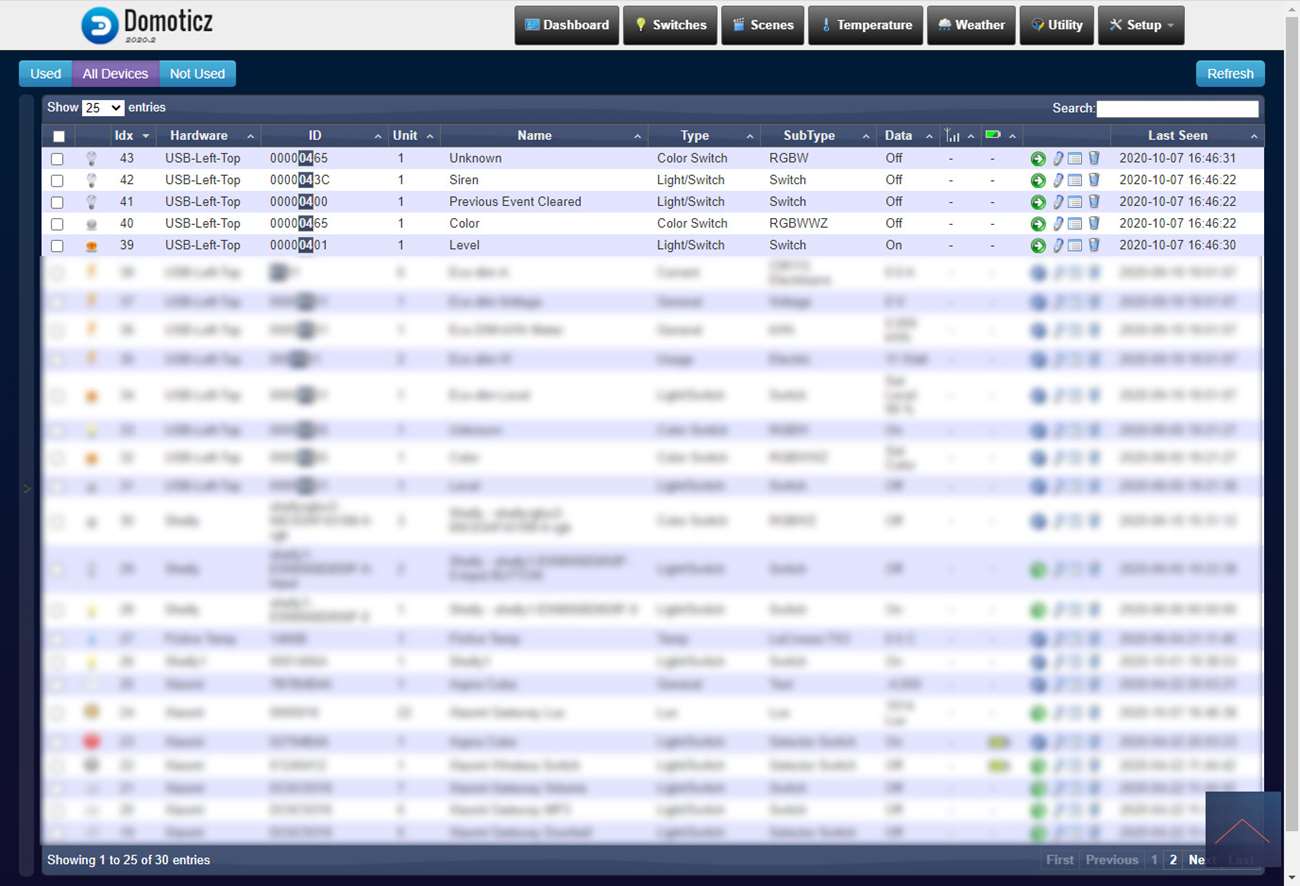1300x886 pixels.
Task: Sort by signal strength column icon
Action: [x=952, y=136]
